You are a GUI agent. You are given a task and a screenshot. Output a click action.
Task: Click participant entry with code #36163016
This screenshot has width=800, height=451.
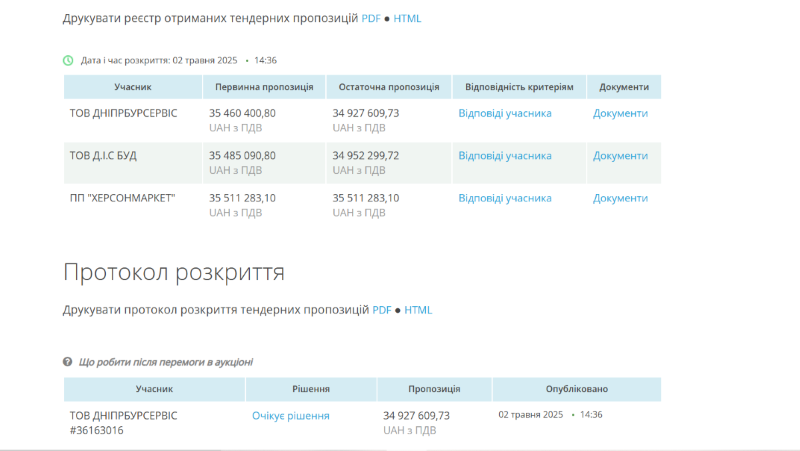coord(96,431)
